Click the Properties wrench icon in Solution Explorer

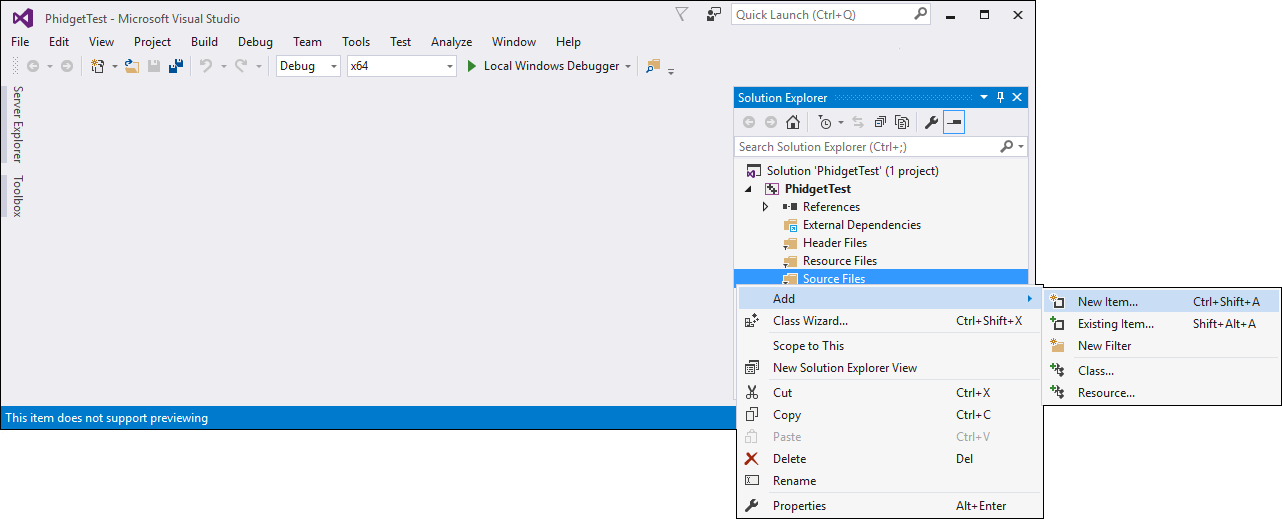click(931, 122)
